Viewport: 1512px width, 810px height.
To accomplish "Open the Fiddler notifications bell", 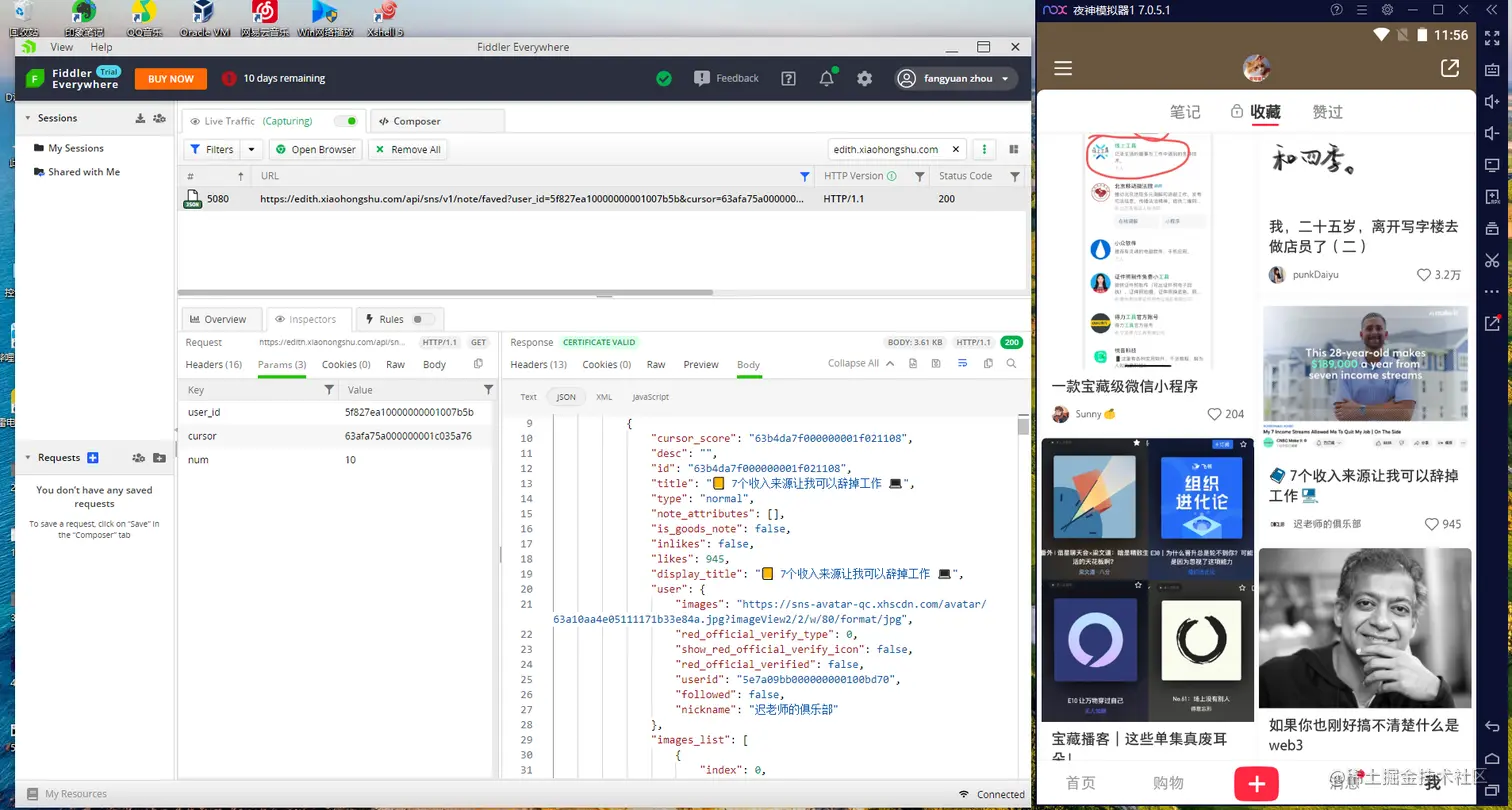I will pyautogui.click(x=827, y=78).
